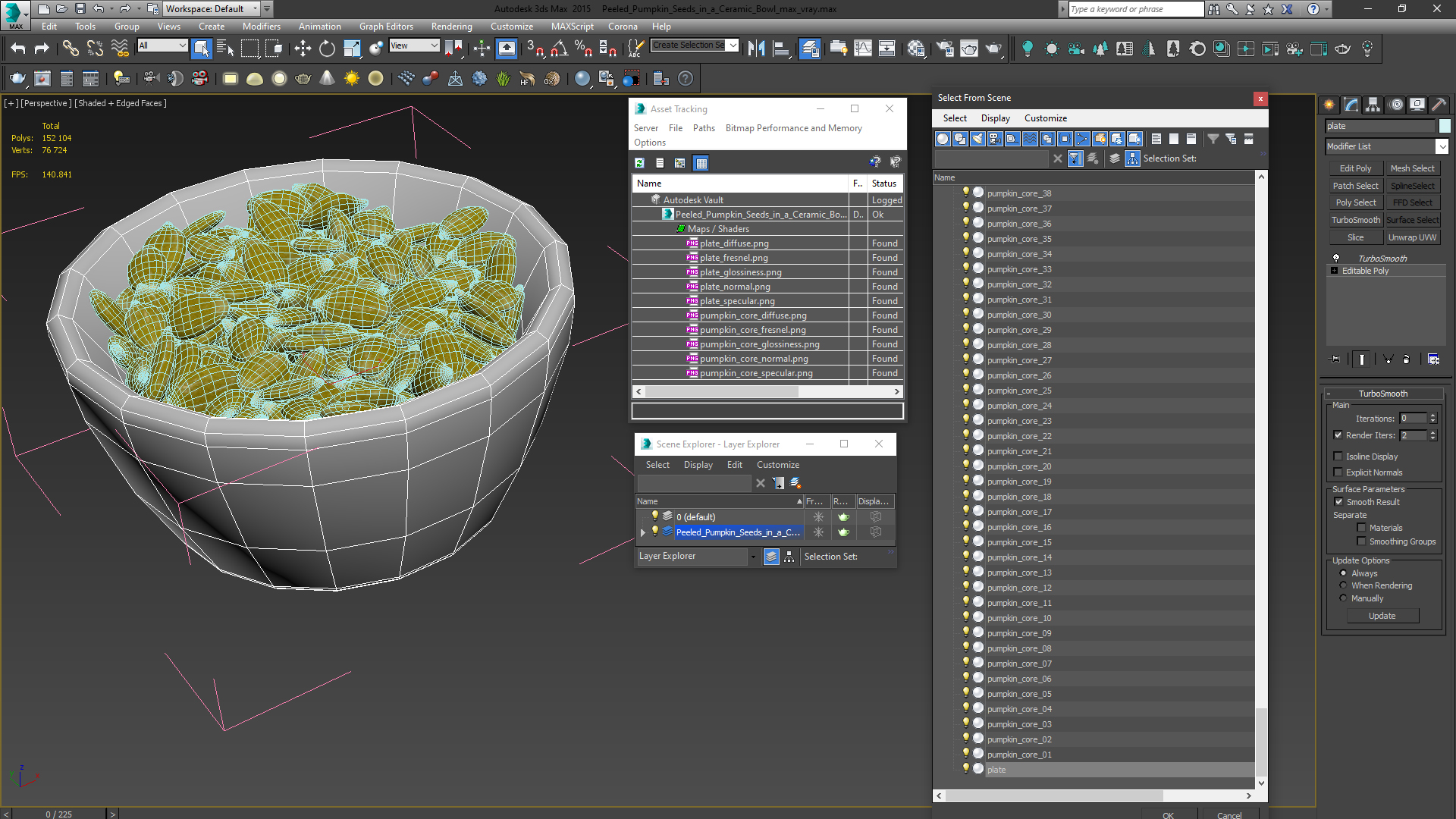Open Modifiers menu
1456x819 pixels.
click(261, 27)
